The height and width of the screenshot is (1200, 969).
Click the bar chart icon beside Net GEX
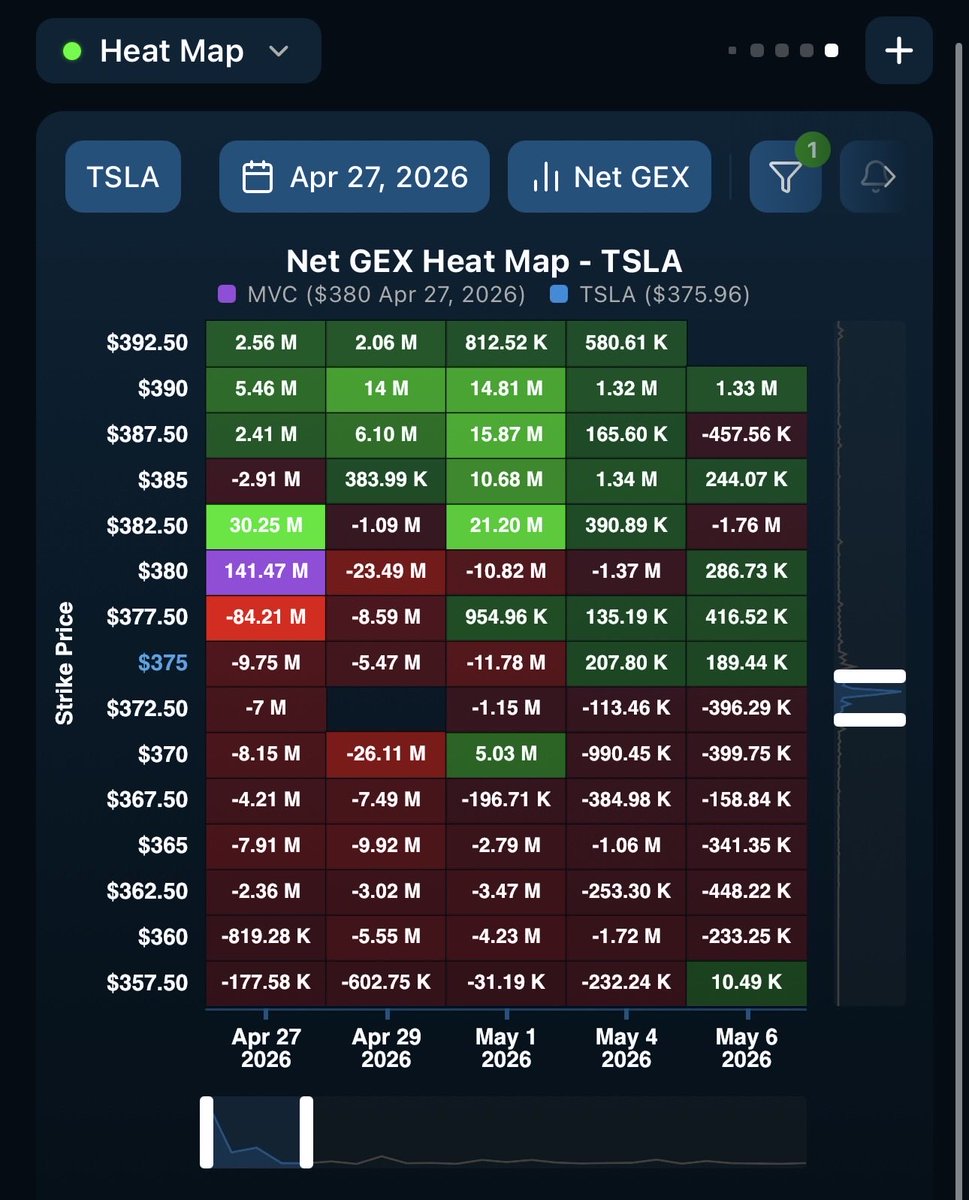pos(546,178)
